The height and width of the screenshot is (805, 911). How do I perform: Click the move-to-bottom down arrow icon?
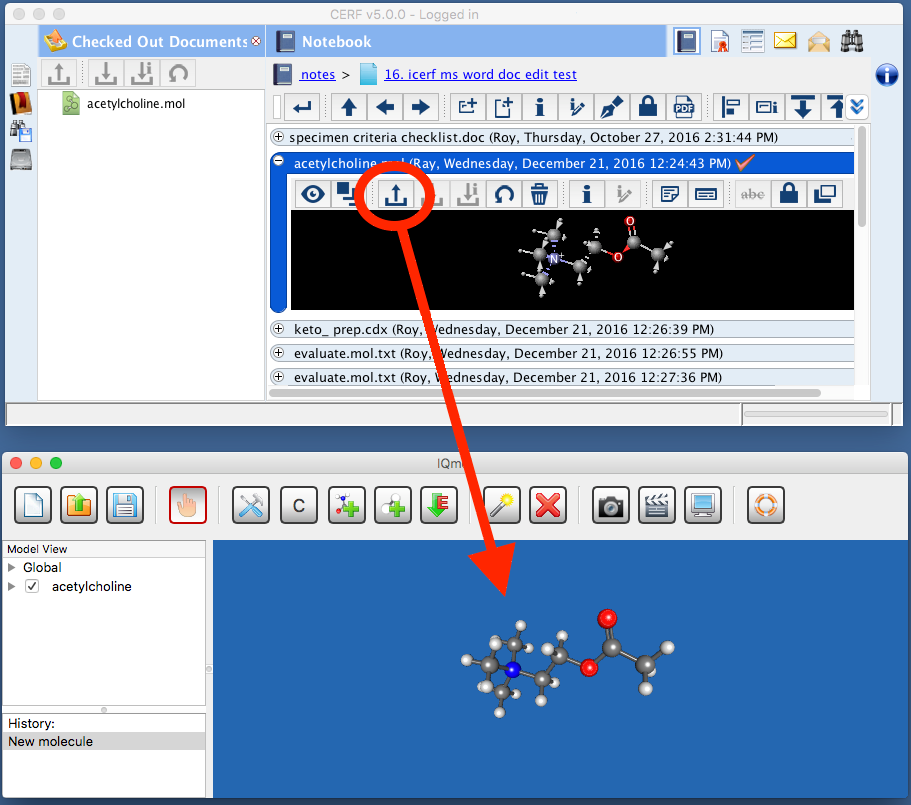(x=802, y=107)
